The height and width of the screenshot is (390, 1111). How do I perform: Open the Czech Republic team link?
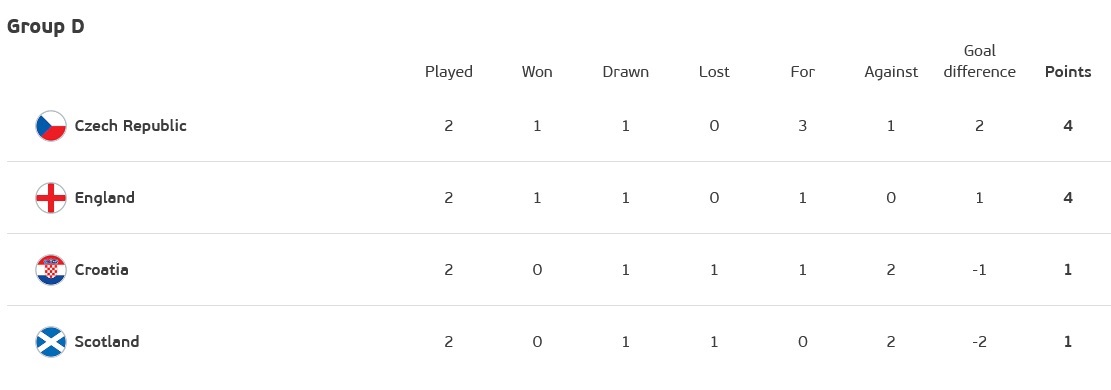(x=130, y=126)
